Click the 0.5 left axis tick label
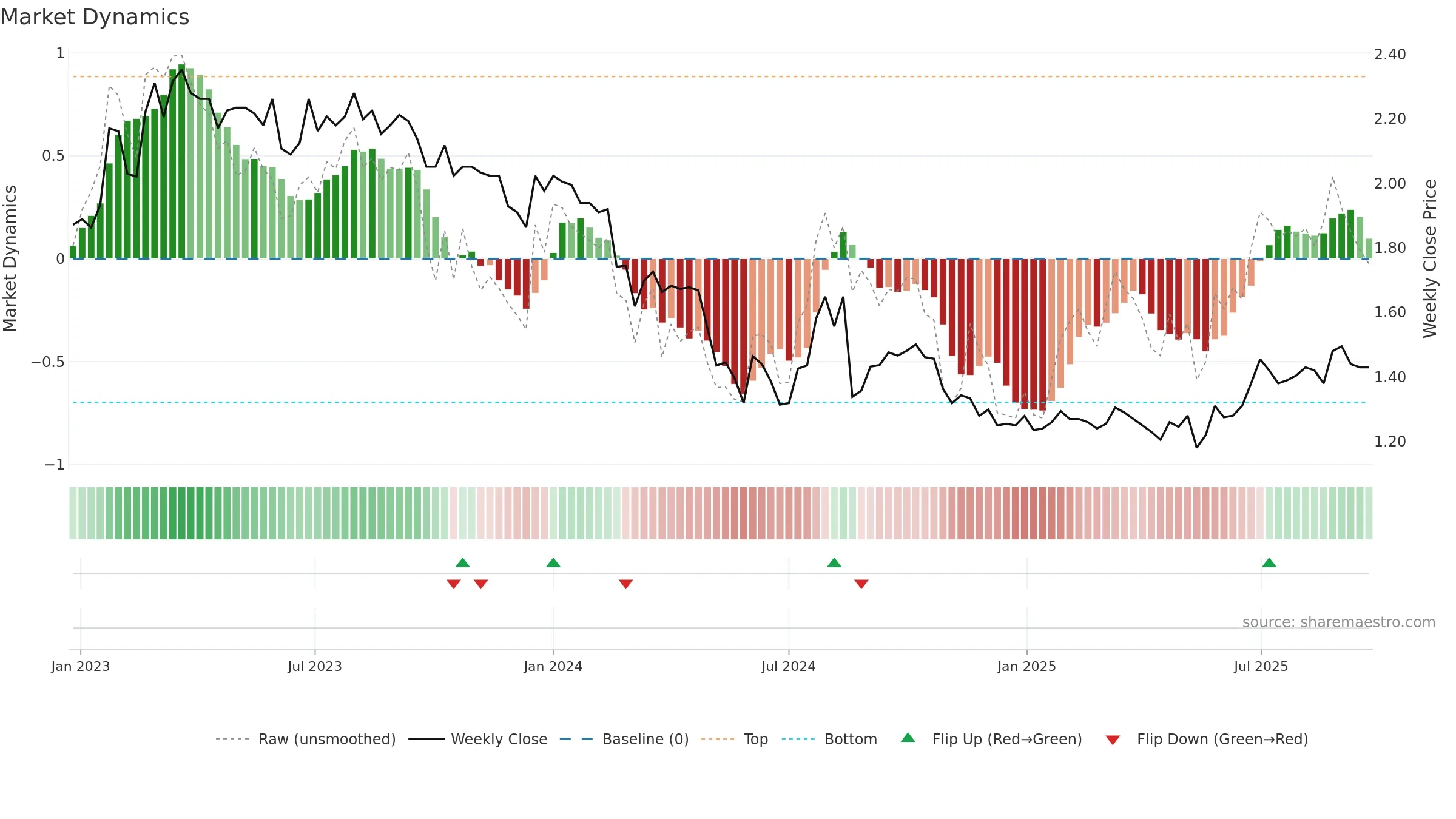The height and width of the screenshot is (819, 1456). pyautogui.click(x=53, y=156)
